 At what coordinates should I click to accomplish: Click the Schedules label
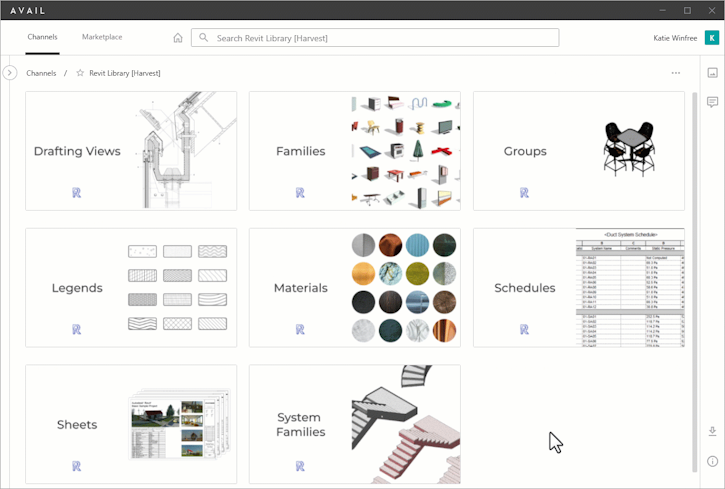tap(525, 288)
